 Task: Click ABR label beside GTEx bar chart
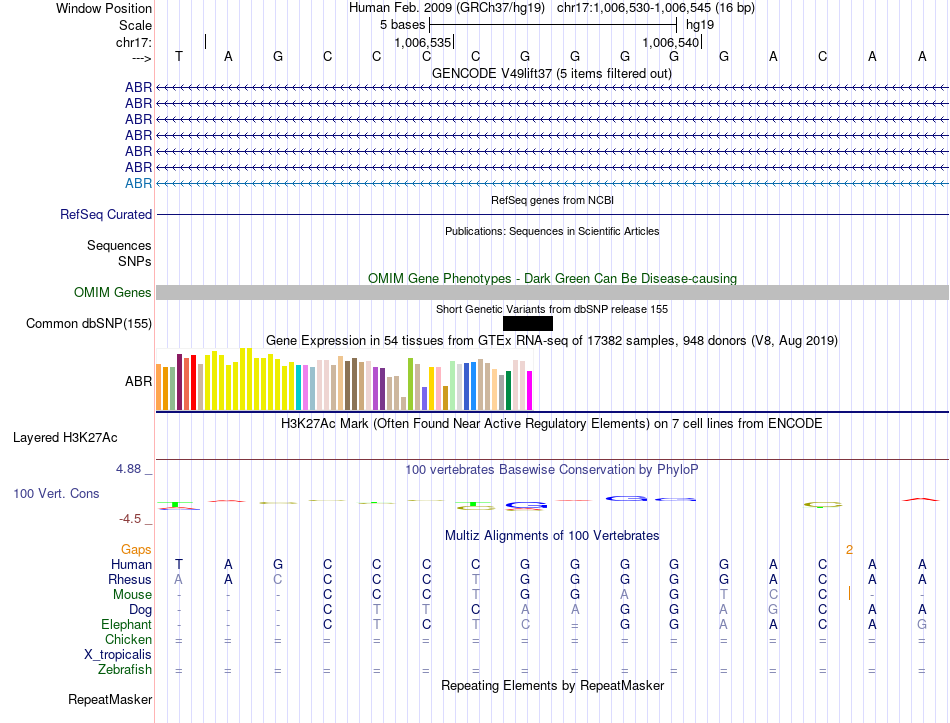click(138, 381)
